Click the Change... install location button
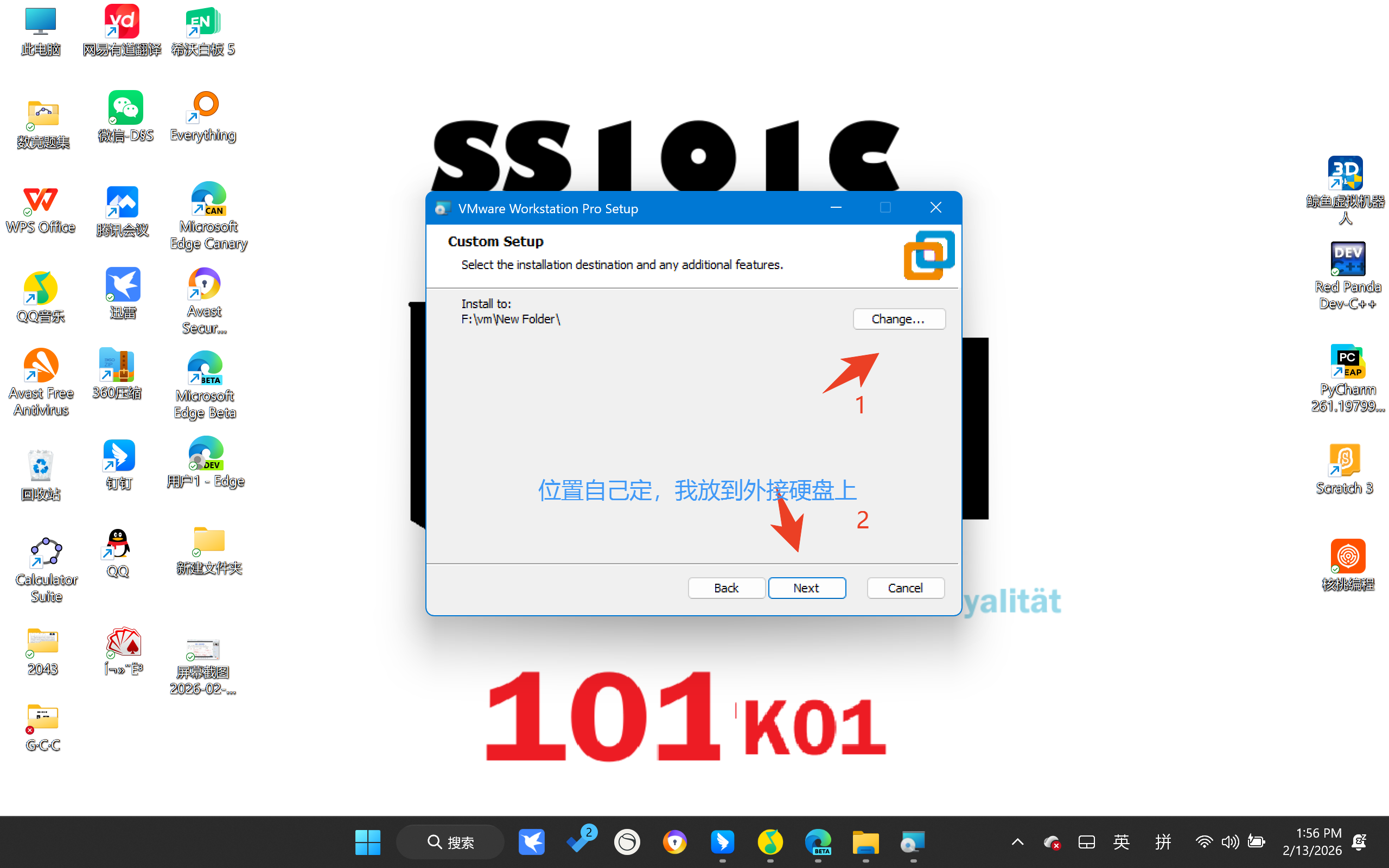The image size is (1389, 868). (899, 319)
